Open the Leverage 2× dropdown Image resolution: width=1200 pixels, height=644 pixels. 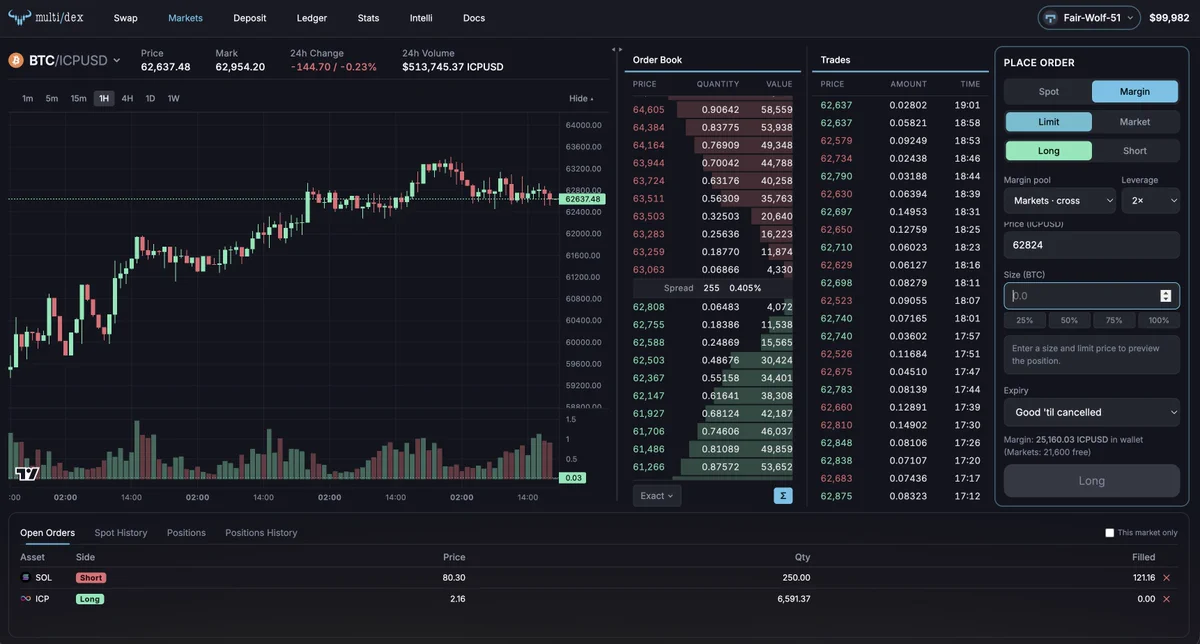(1150, 201)
